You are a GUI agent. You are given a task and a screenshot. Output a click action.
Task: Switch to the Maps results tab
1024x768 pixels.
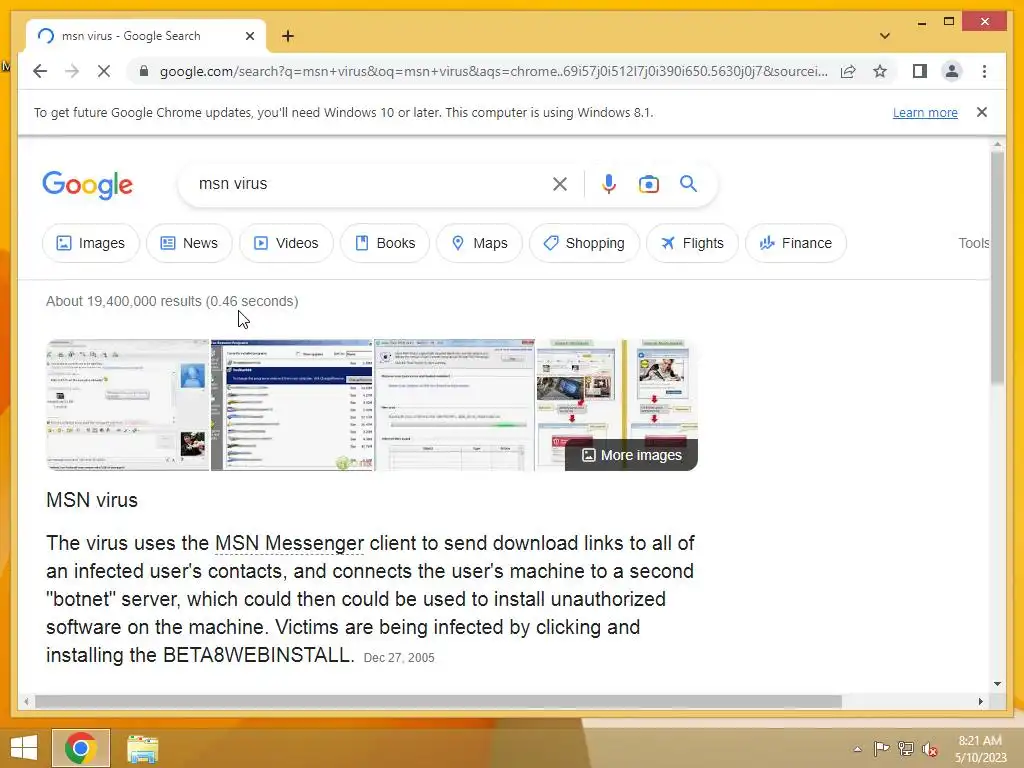coord(479,243)
